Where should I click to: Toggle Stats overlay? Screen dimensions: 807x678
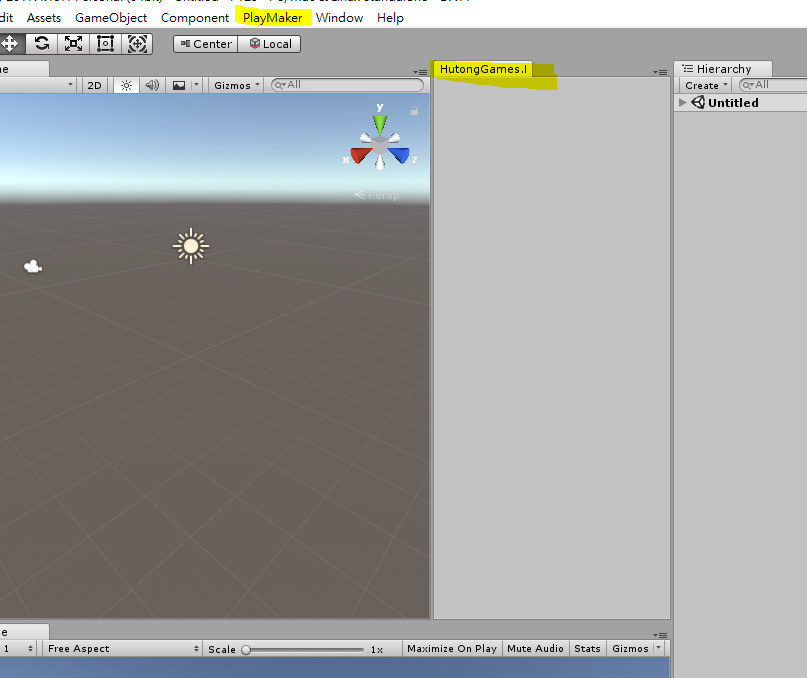click(587, 649)
